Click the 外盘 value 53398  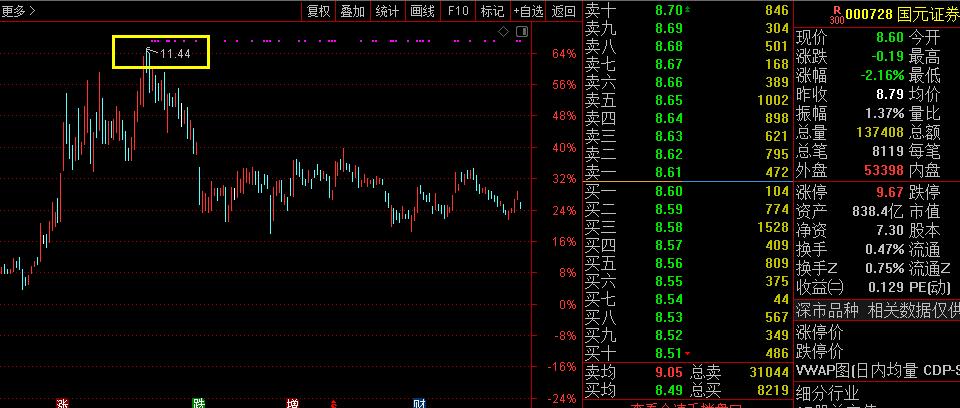click(x=884, y=170)
